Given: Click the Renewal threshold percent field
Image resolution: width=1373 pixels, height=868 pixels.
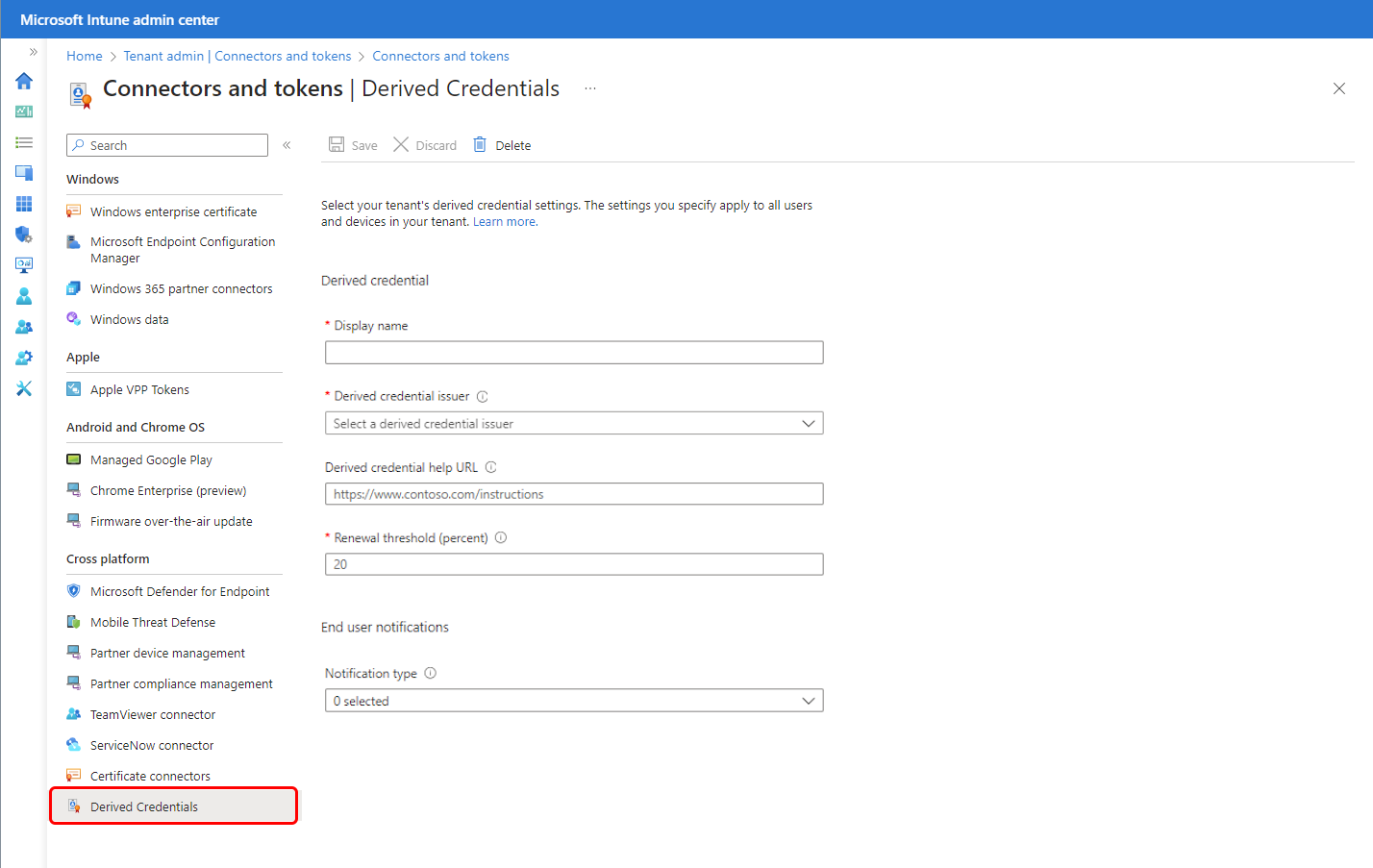Looking at the screenshot, I should click(x=574, y=564).
